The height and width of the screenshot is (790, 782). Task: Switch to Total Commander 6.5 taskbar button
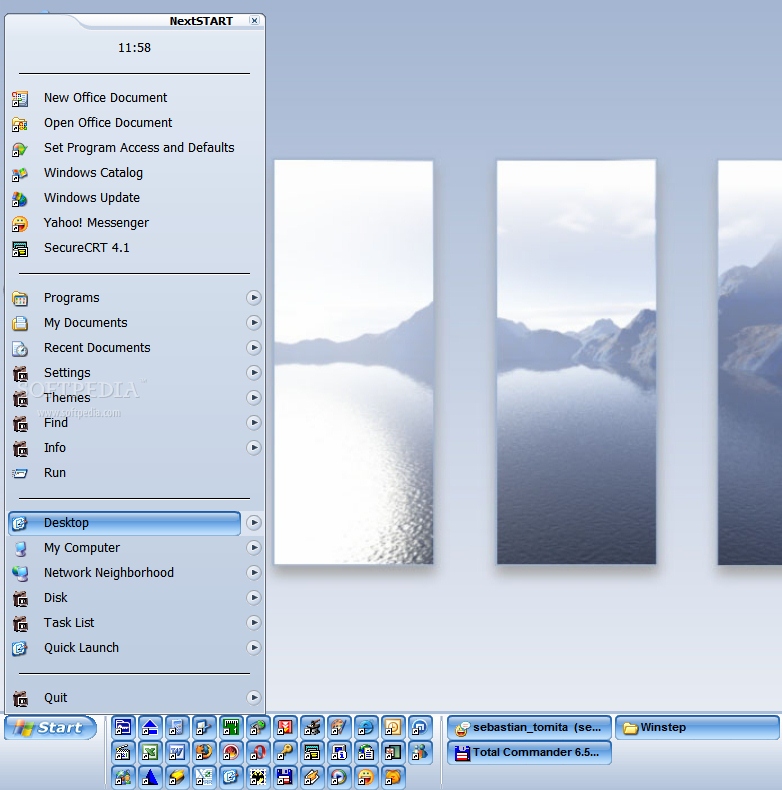(x=529, y=753)
